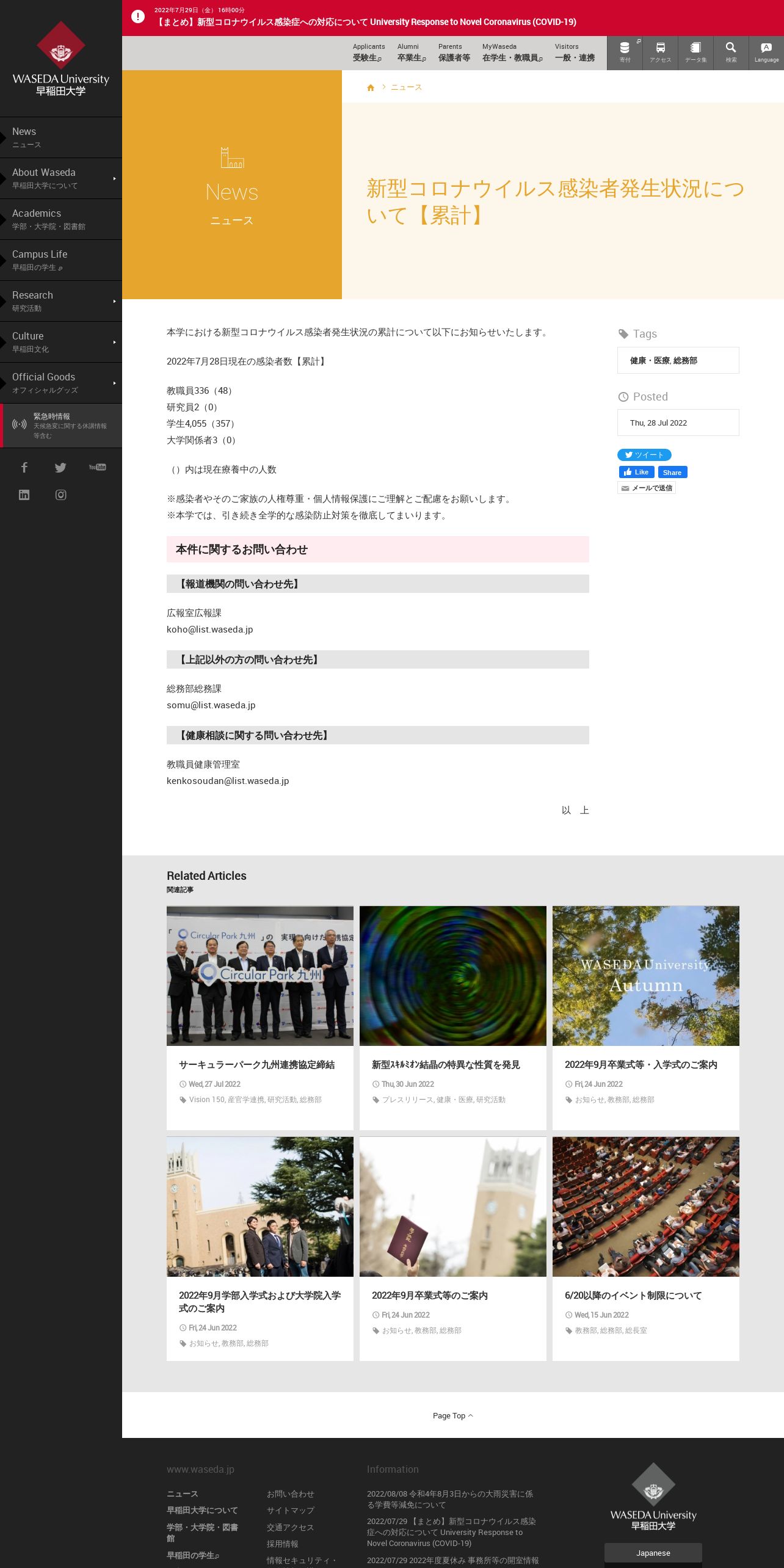Viewport: 784px width, 1568px height.
Task: Expand Official Goods submenu arrow
Action: 114,383
